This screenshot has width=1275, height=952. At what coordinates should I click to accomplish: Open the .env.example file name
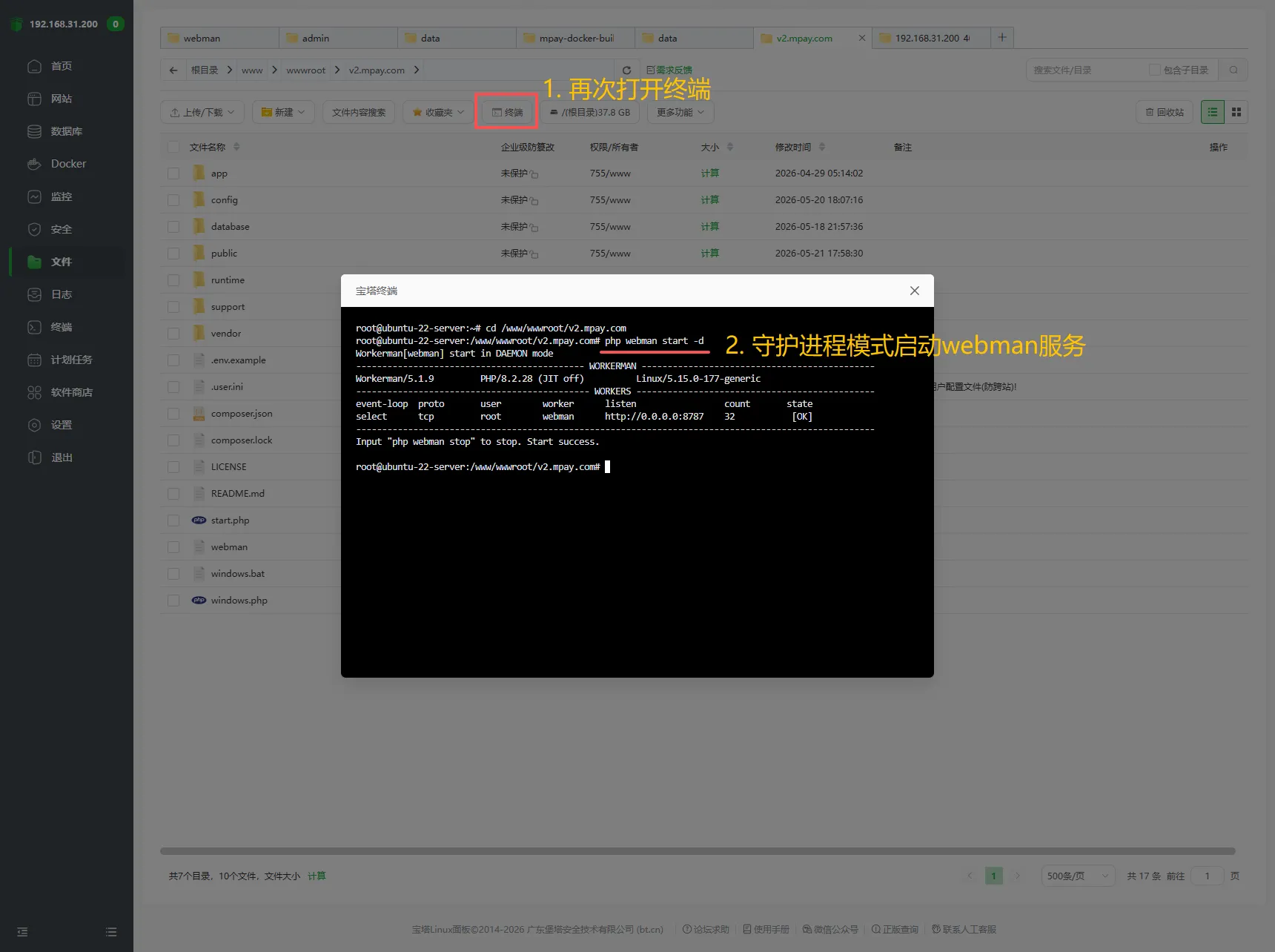(x=238, y=360)
